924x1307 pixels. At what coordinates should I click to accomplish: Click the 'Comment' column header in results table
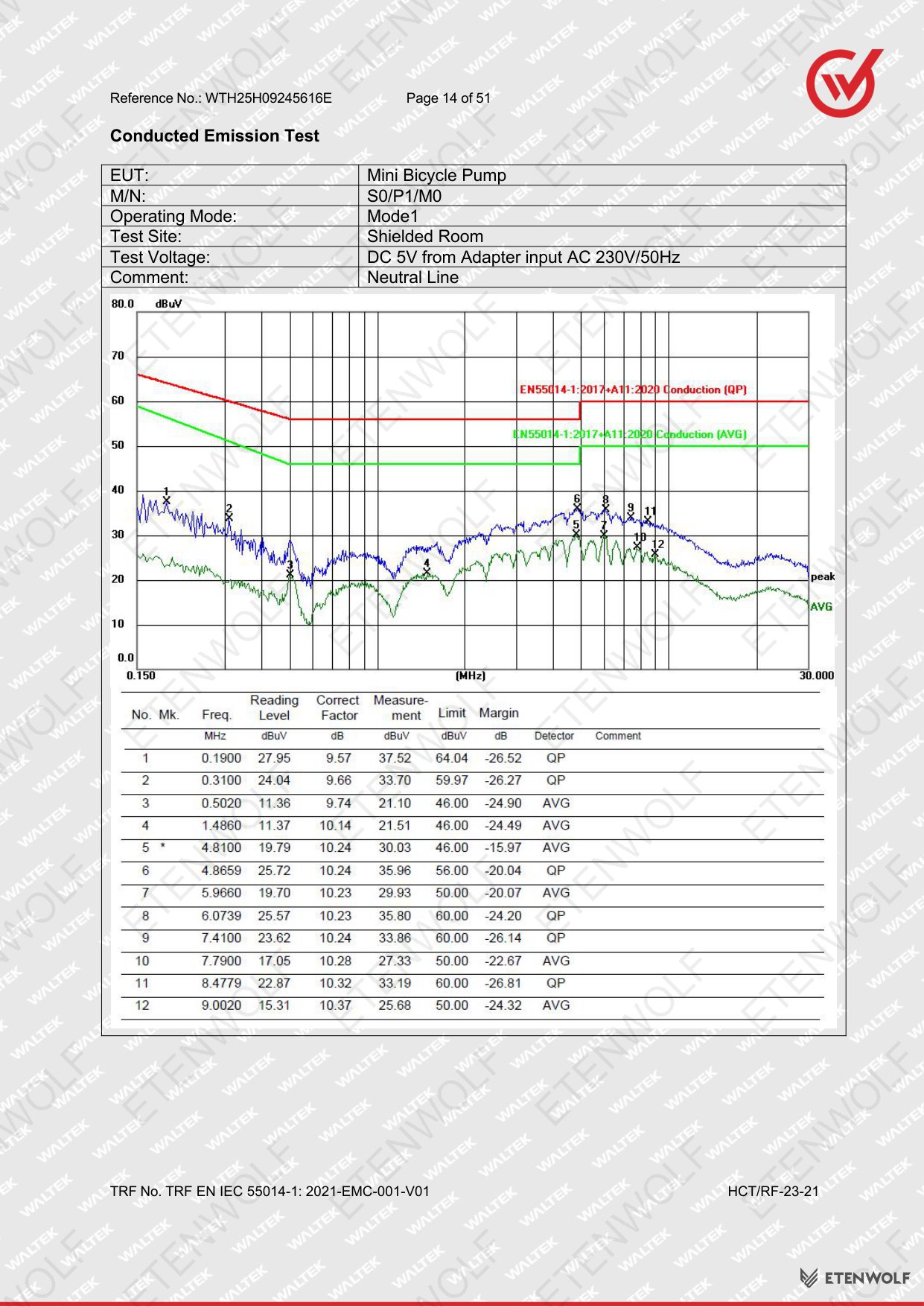tap(618, 736)
